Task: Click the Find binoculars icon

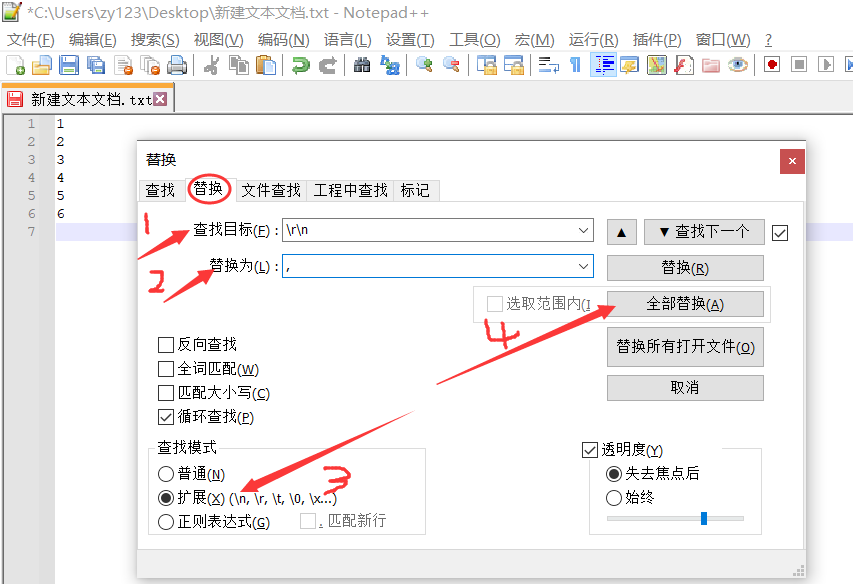Action: point(362,65)
